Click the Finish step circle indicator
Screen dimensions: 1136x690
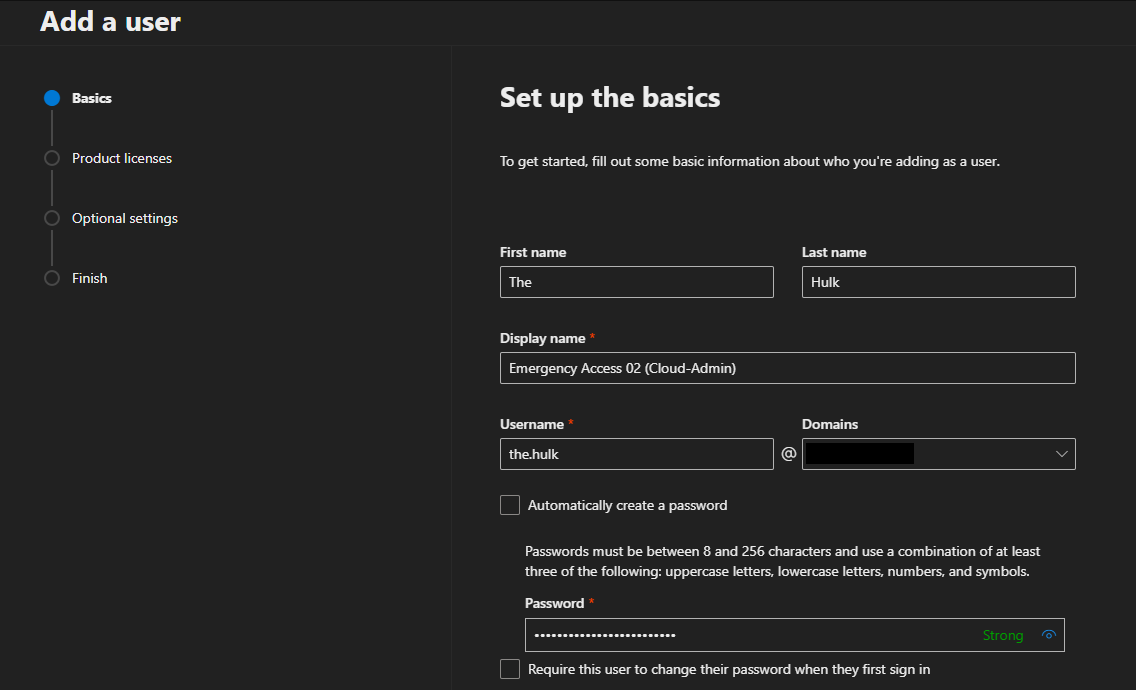pyautogui.click(x=52, y=279)
